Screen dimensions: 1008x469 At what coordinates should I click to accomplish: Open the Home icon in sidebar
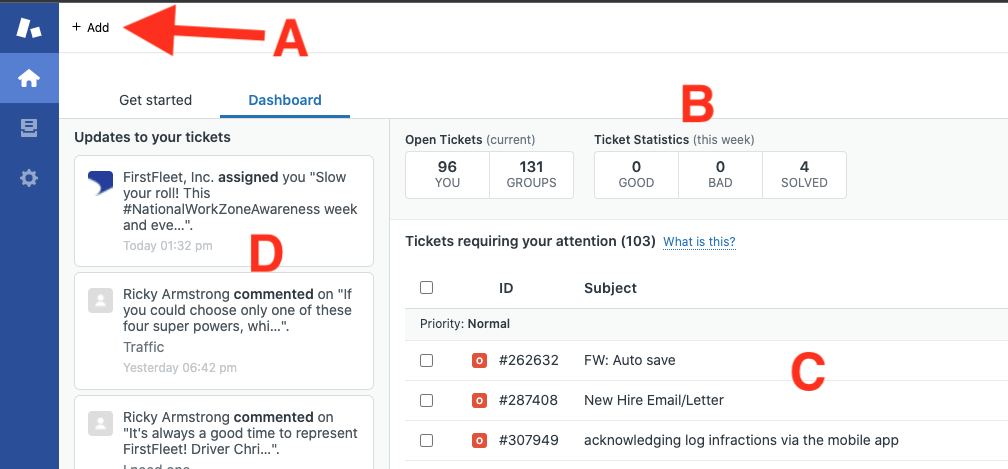29,78
